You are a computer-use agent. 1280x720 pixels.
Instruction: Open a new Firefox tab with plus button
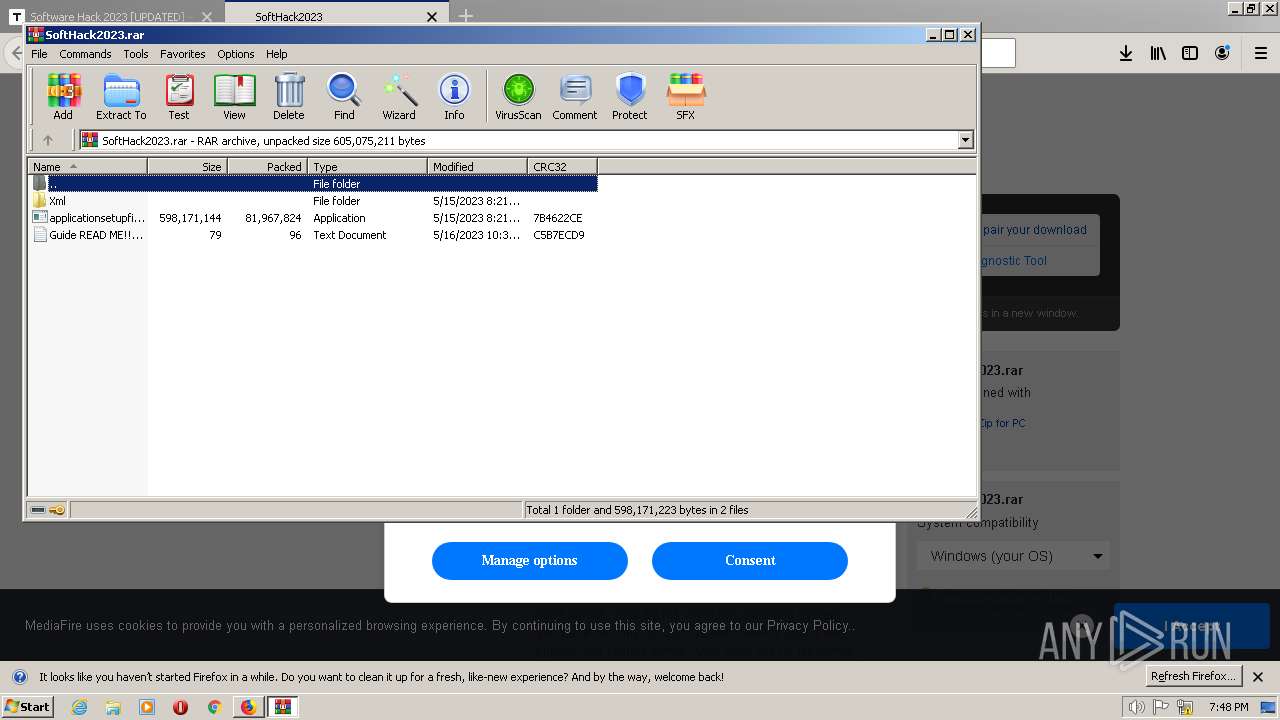(x=466, y=16)
